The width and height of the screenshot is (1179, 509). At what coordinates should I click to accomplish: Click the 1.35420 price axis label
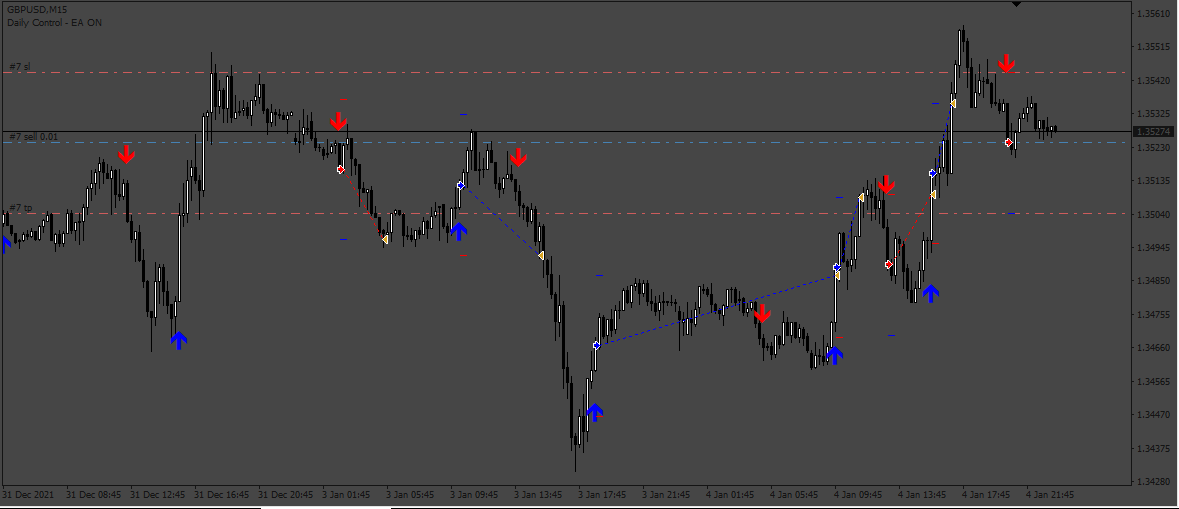[1153, 80]
